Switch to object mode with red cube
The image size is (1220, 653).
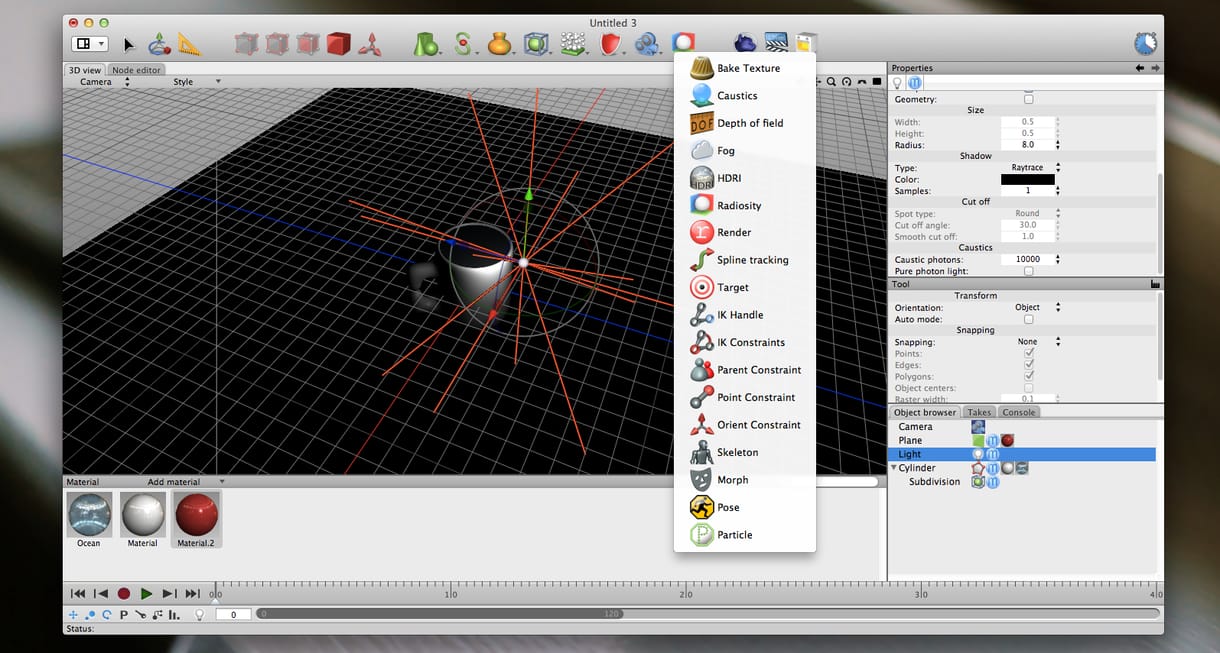[x=338, y=44]
